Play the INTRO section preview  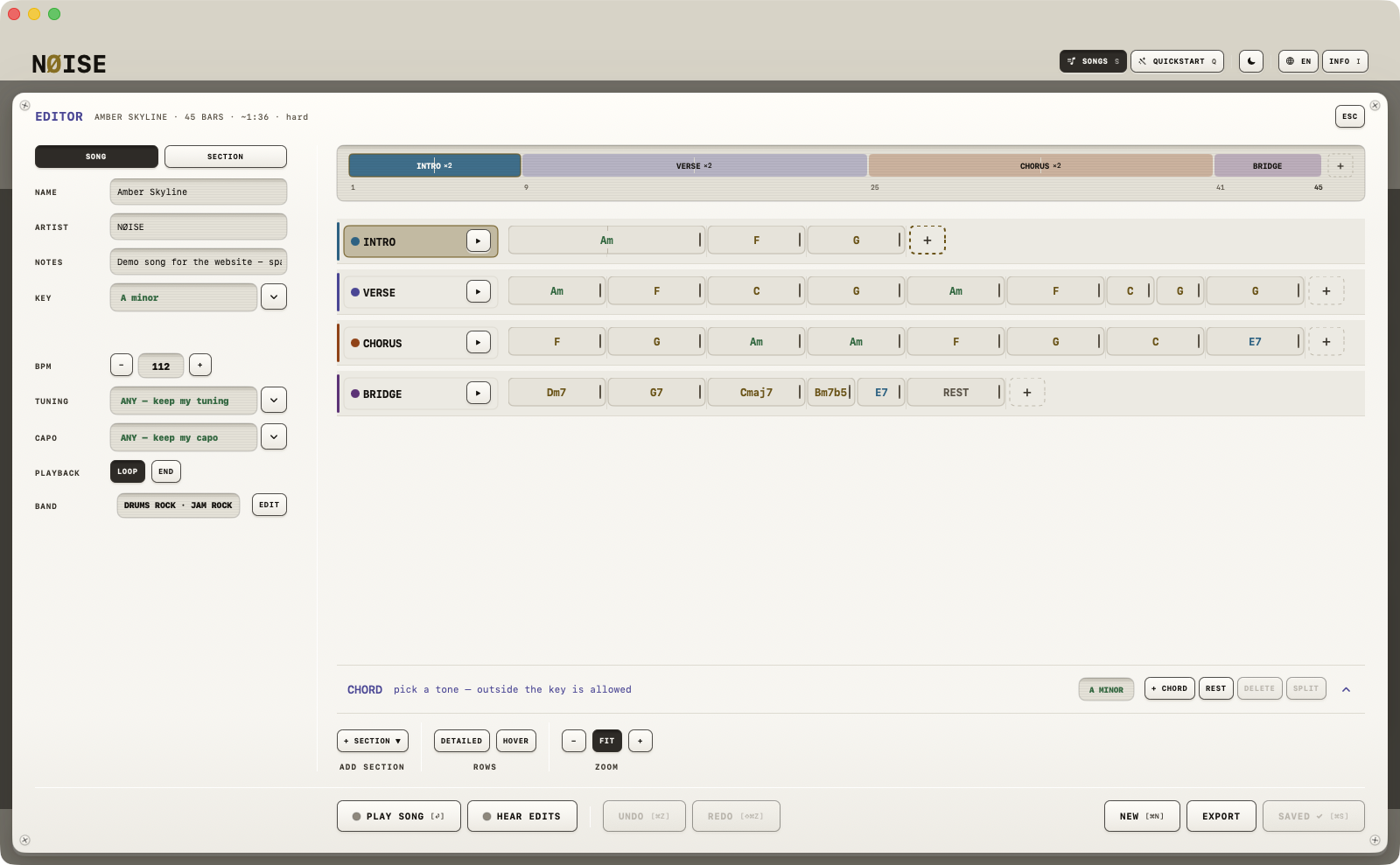tap(478, 241)
